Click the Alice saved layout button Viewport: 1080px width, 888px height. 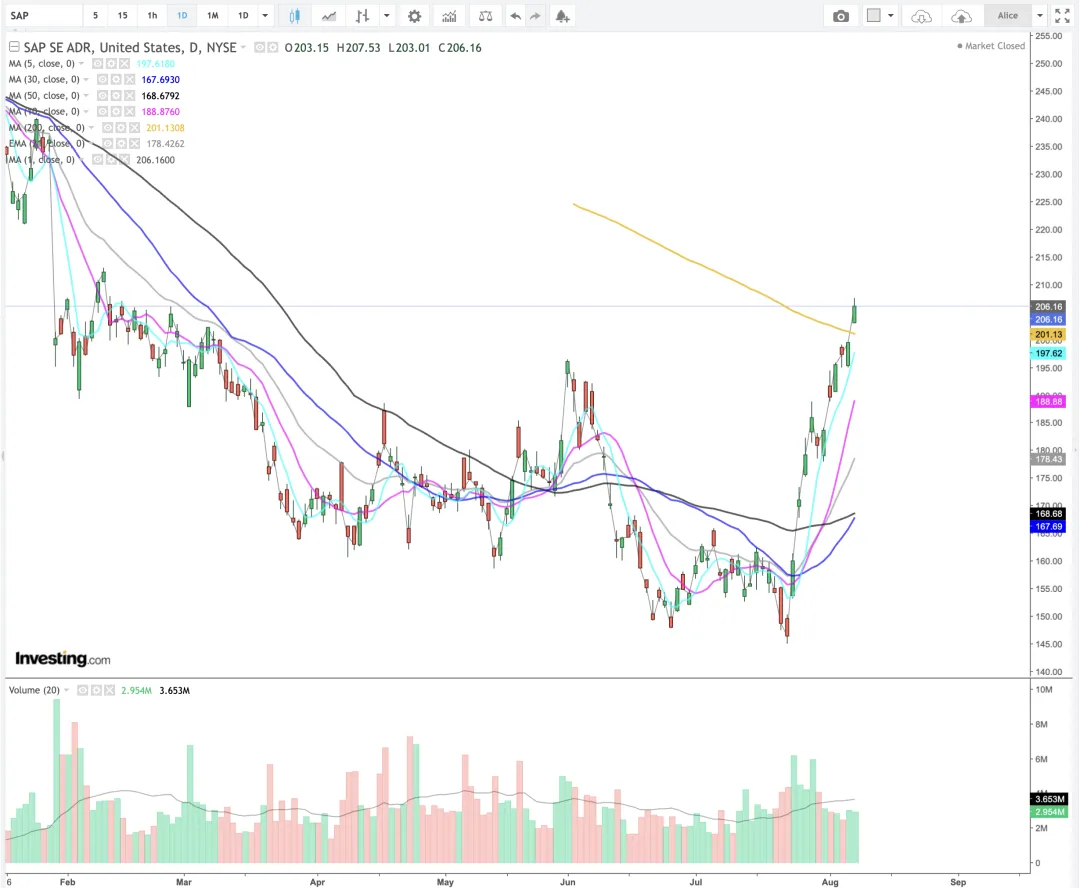pos(1008,15)
